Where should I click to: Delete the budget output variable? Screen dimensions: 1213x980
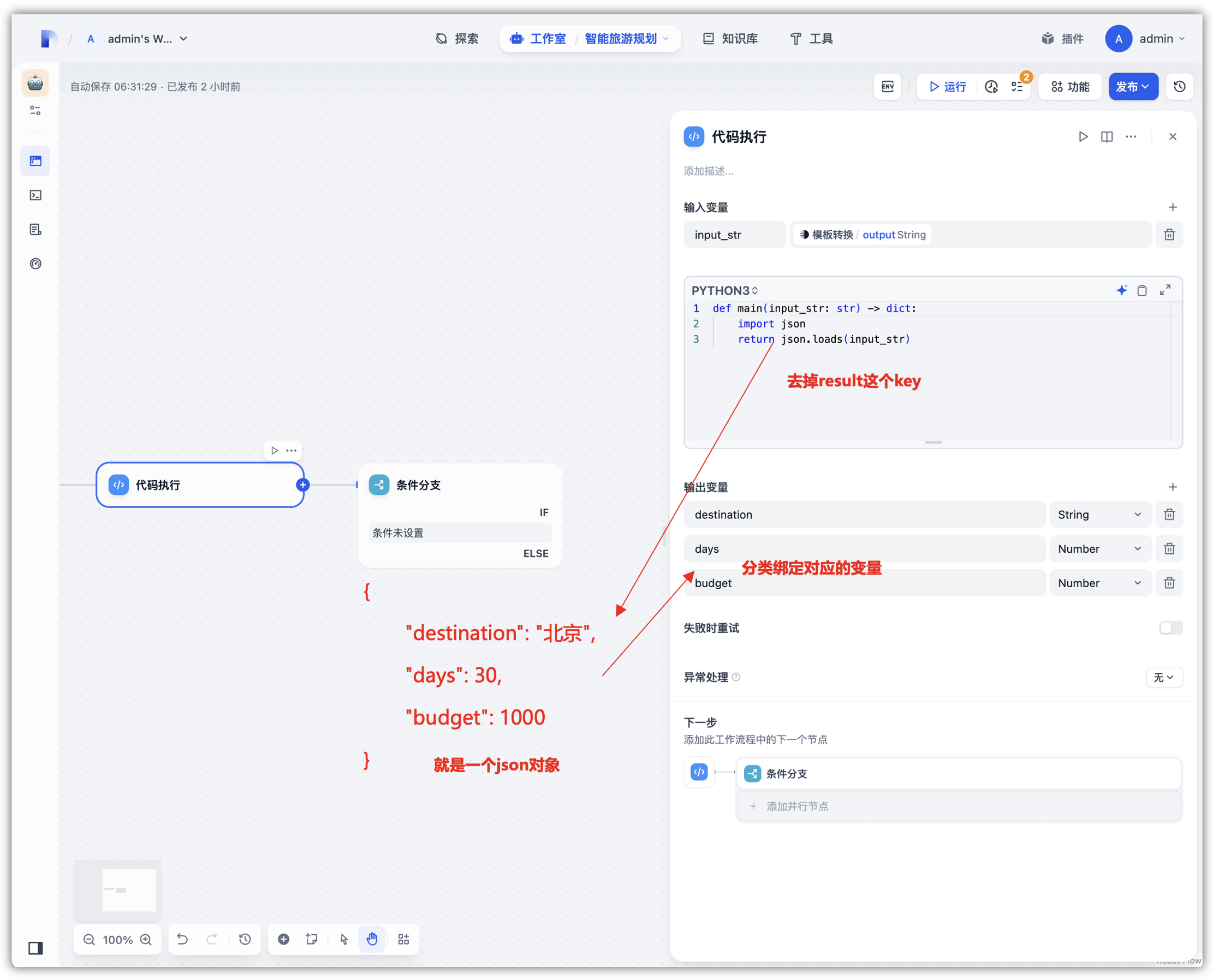pos(1169,583)
